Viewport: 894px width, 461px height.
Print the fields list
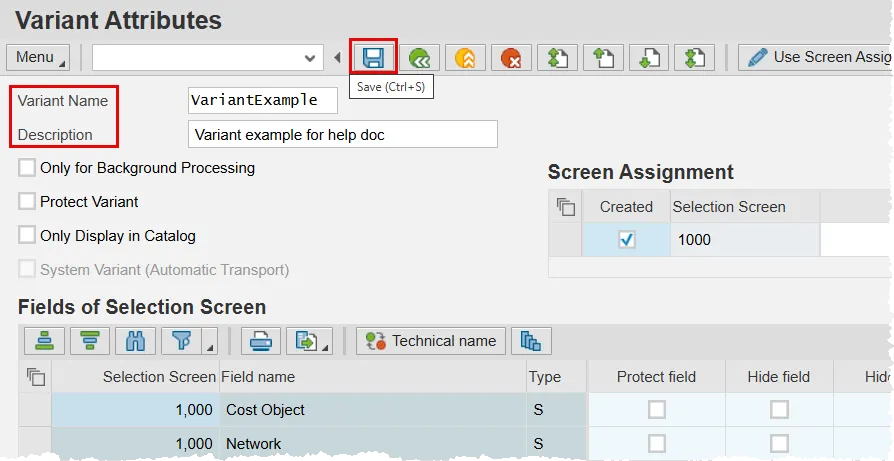coord(261,341)
